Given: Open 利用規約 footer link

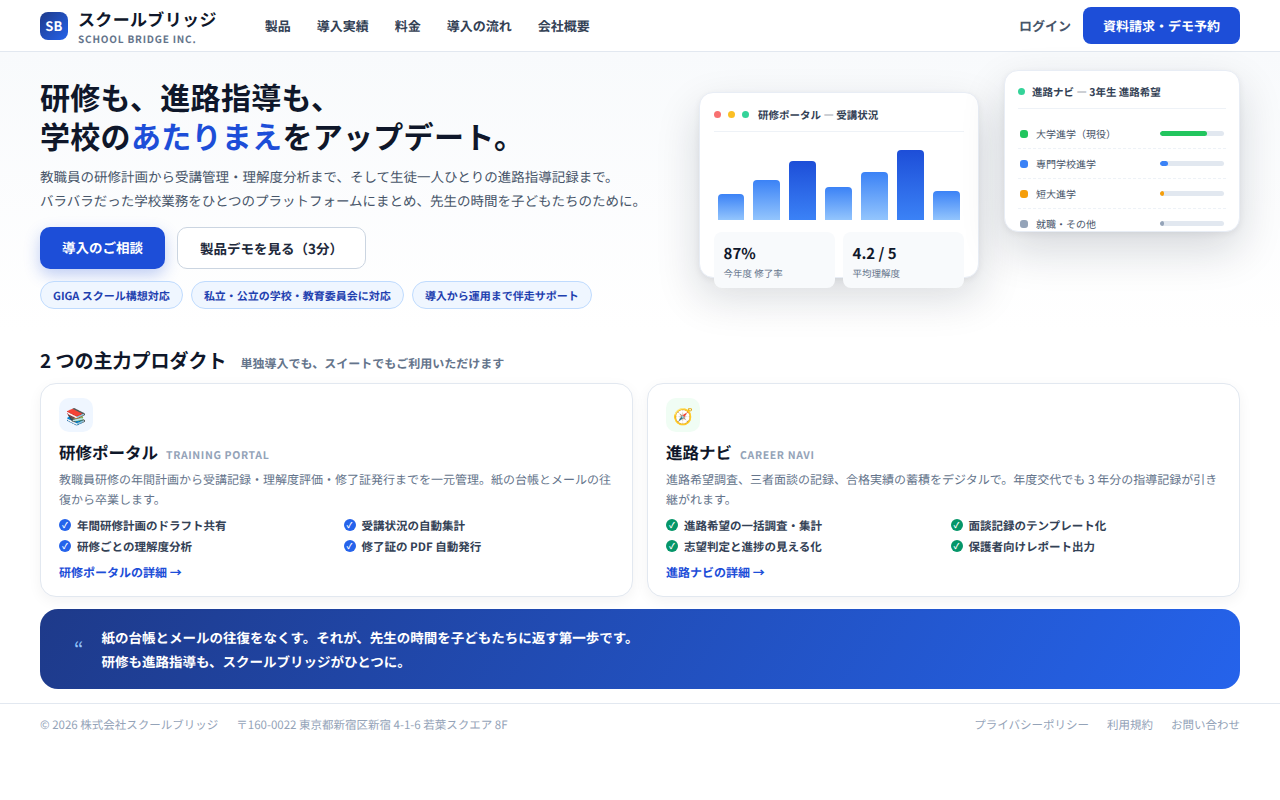Looking at the screenshot, I should pyautogui.click(x=1130, y=724).
